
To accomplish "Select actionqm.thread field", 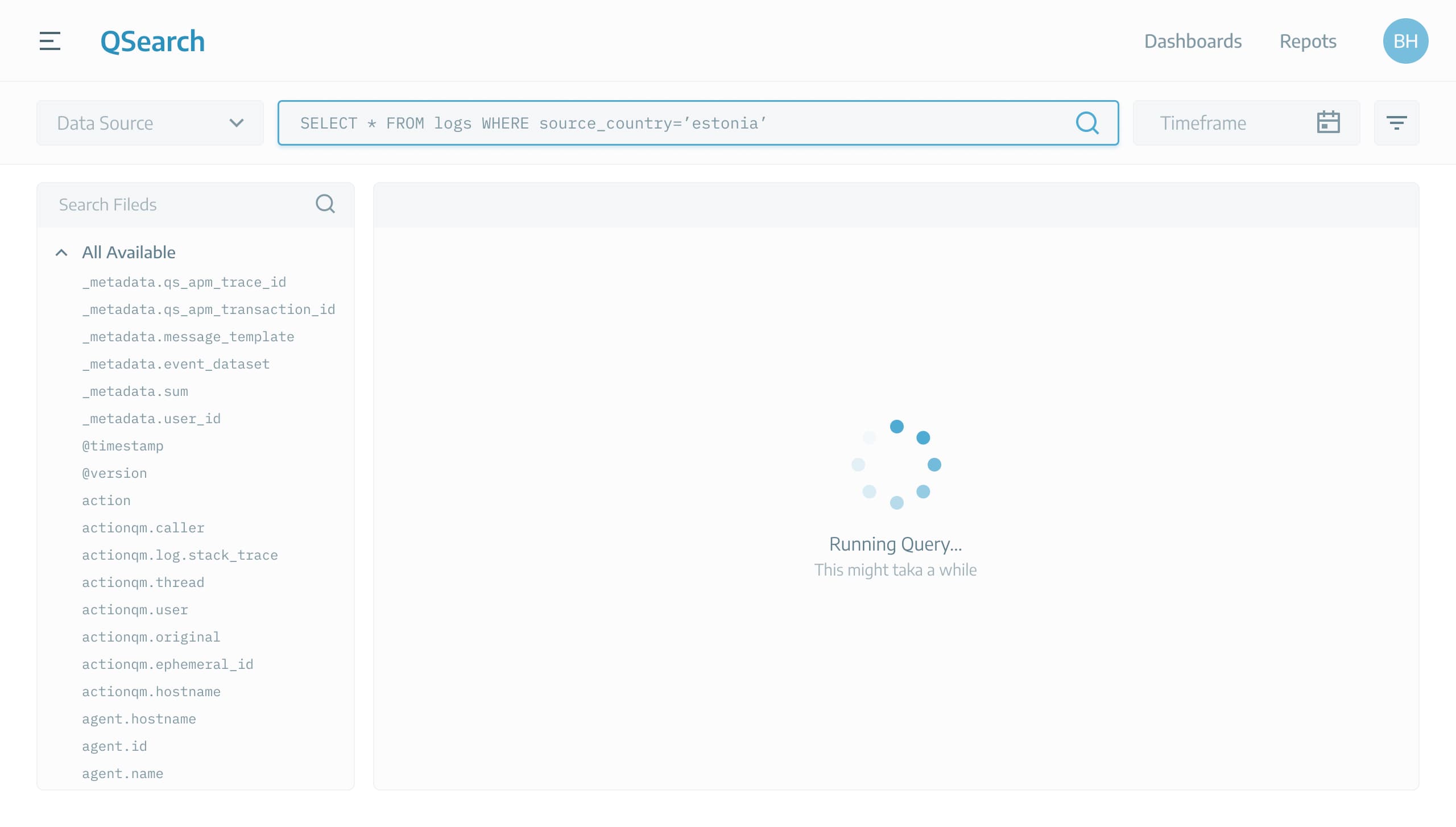I will coord(143,582).
